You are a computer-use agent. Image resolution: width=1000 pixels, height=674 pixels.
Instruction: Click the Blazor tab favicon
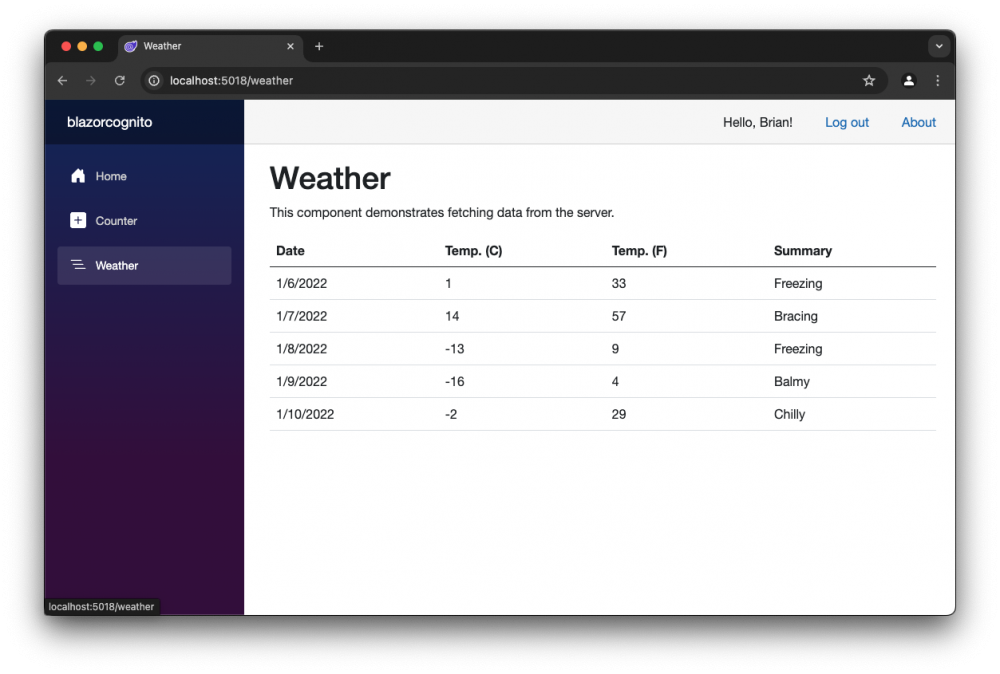tap(129, 46)
